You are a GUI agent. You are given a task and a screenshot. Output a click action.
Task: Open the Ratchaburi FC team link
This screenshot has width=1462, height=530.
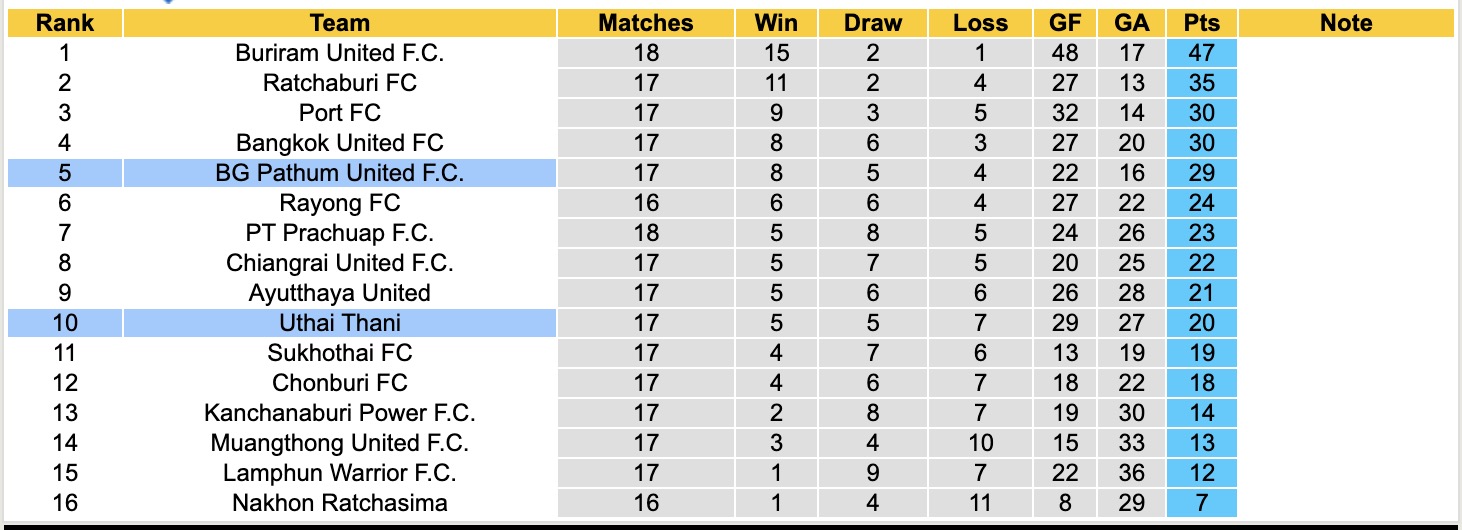click(339, 83)
